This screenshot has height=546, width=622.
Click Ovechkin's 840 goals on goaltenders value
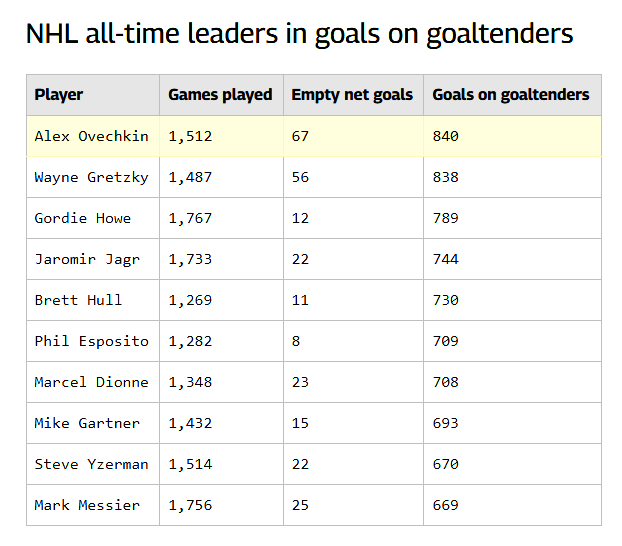coord(446,136)
